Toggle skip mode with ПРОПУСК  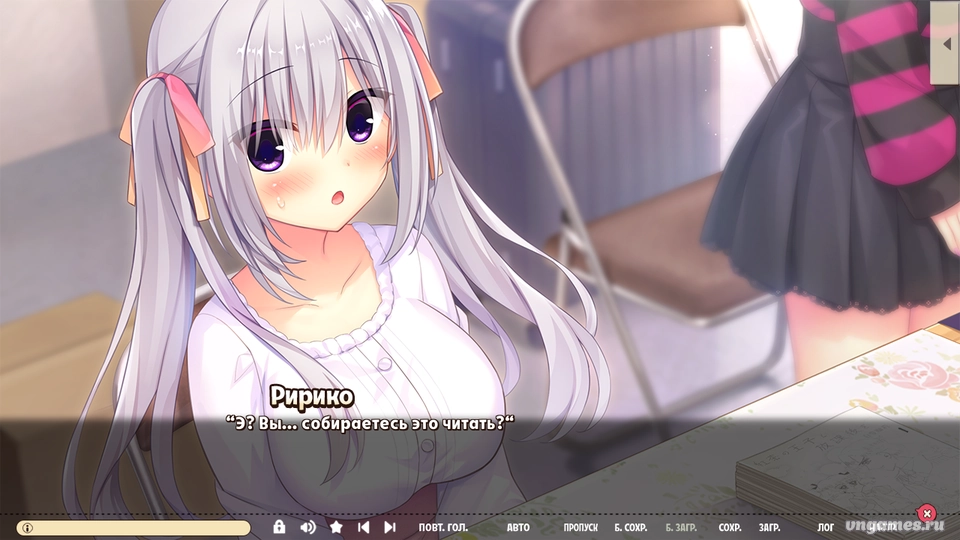tap(580, 527)
